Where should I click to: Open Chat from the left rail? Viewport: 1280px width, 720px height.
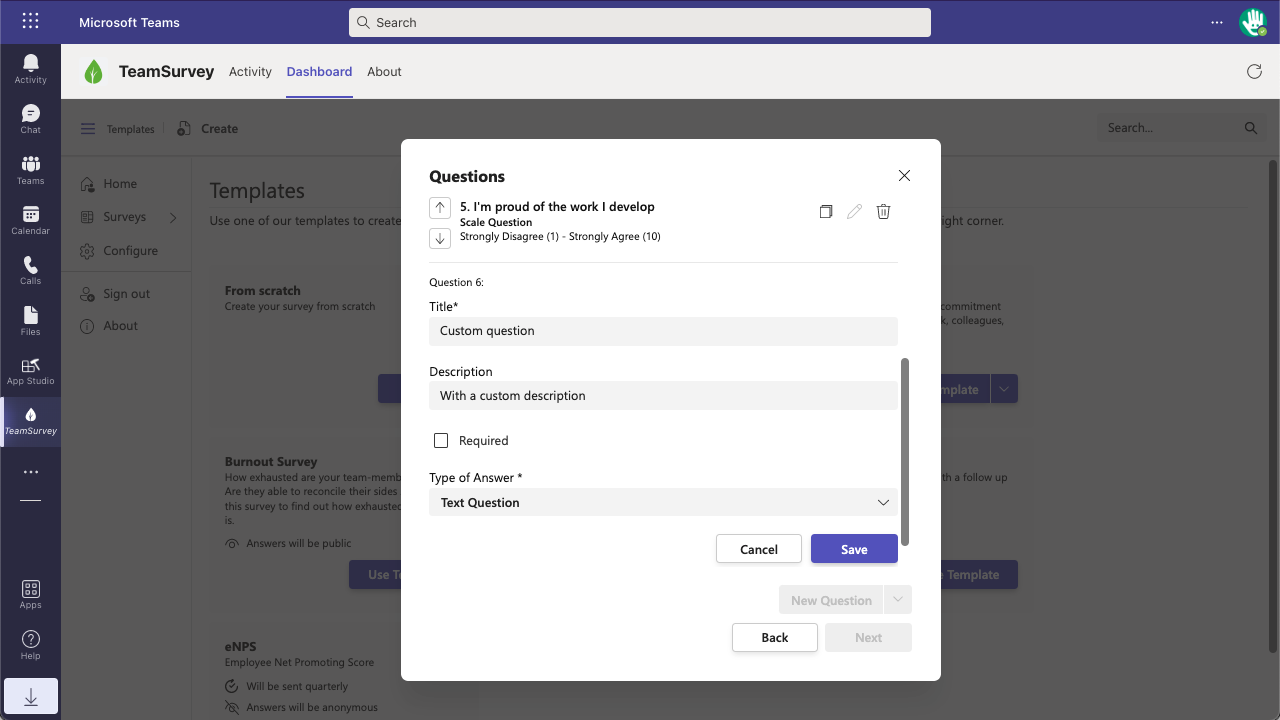click(x=30, y=119)
